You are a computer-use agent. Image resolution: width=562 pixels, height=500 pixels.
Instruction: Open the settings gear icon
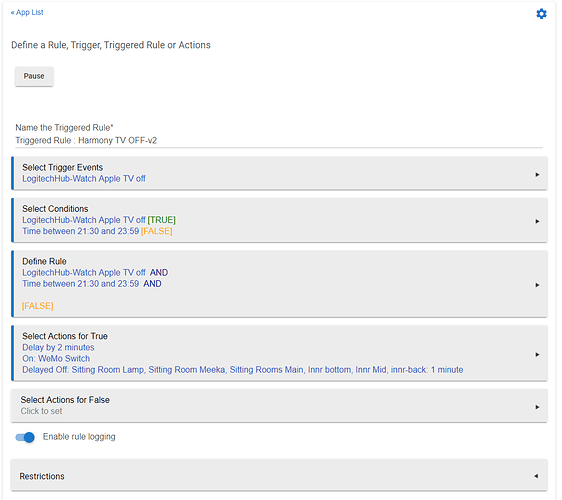click(x=541, y=14)
